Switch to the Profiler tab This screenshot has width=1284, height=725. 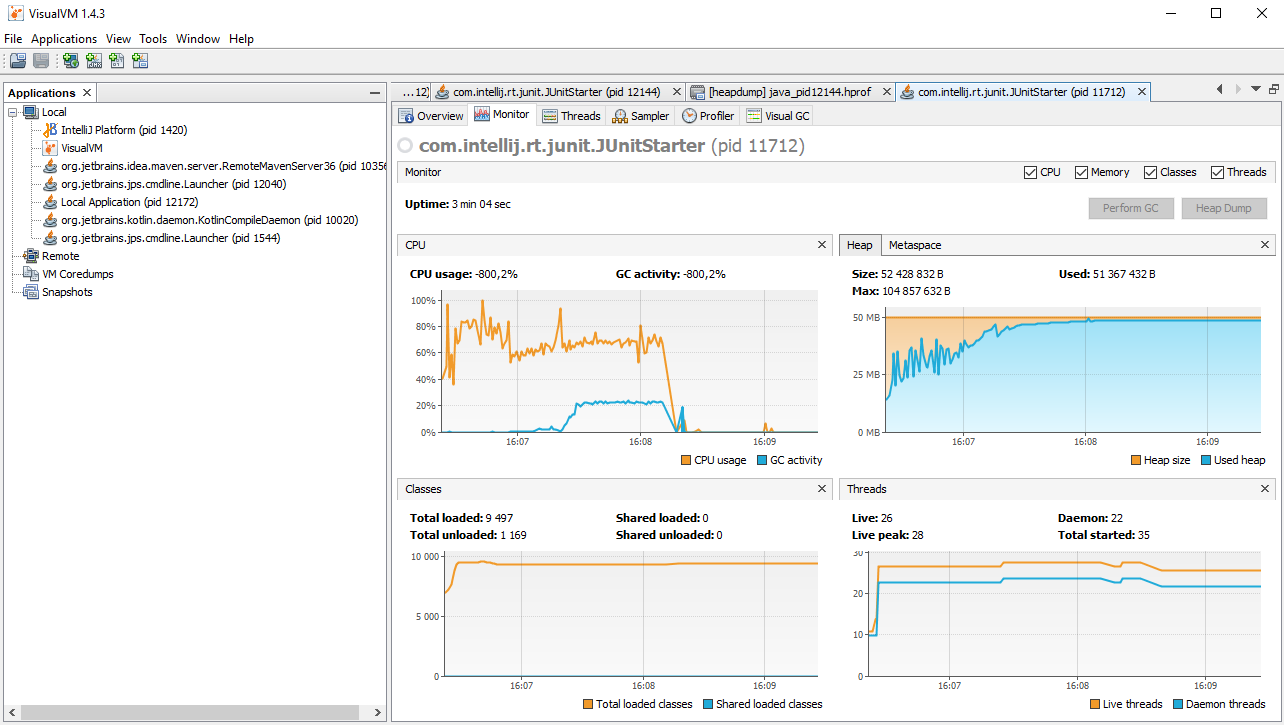pos(708,116)
